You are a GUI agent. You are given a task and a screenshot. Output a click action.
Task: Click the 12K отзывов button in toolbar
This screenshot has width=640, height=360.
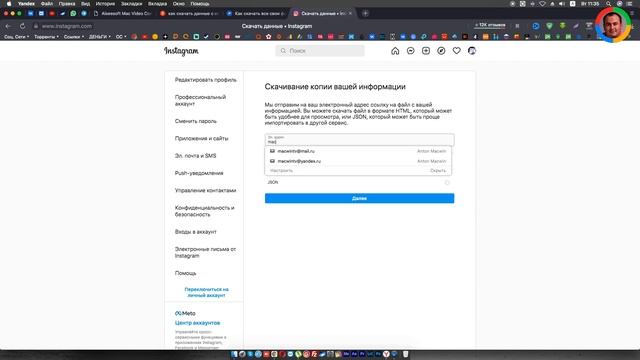click(490, 25)
